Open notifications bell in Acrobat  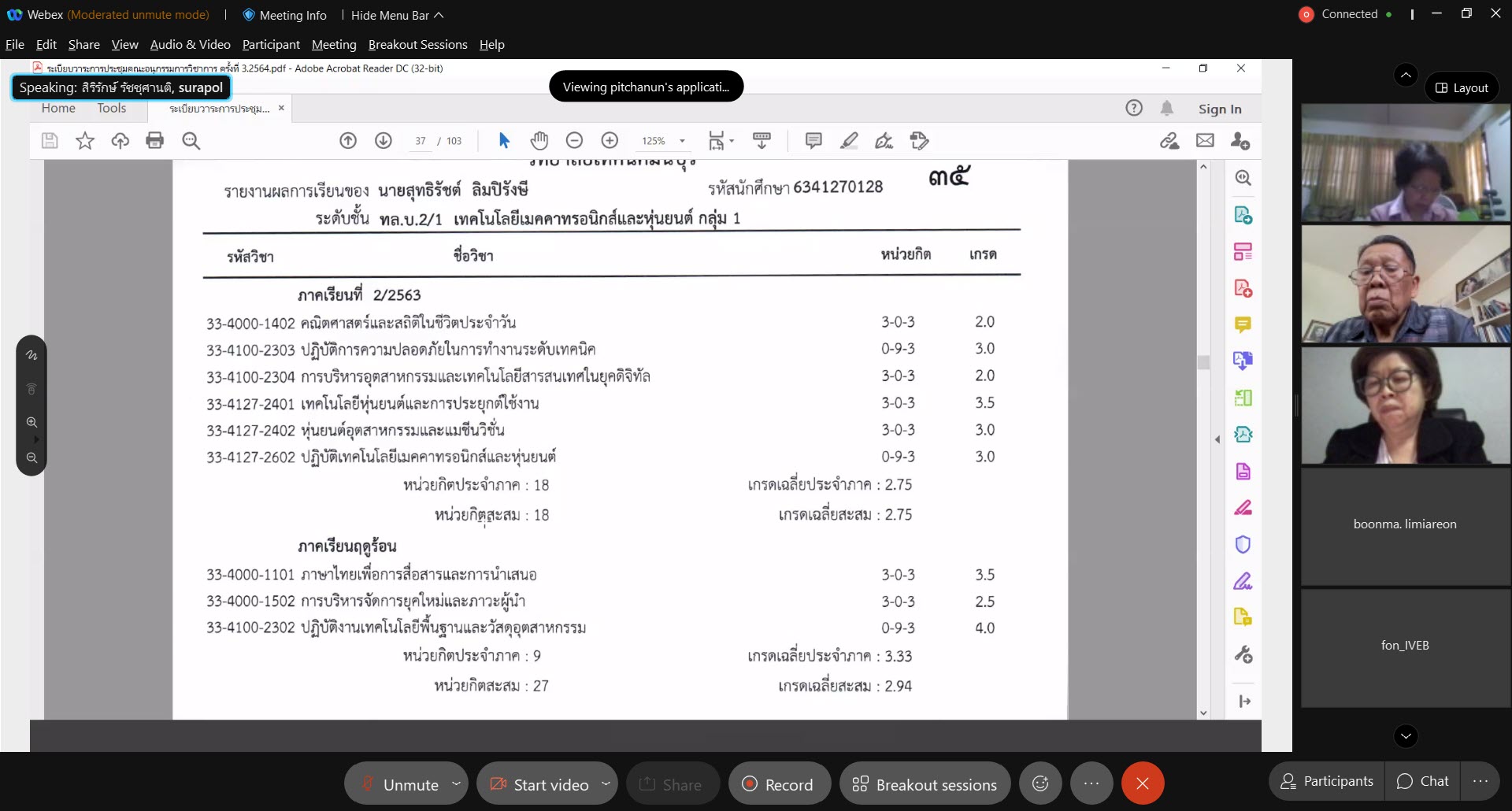point(1167,109)
